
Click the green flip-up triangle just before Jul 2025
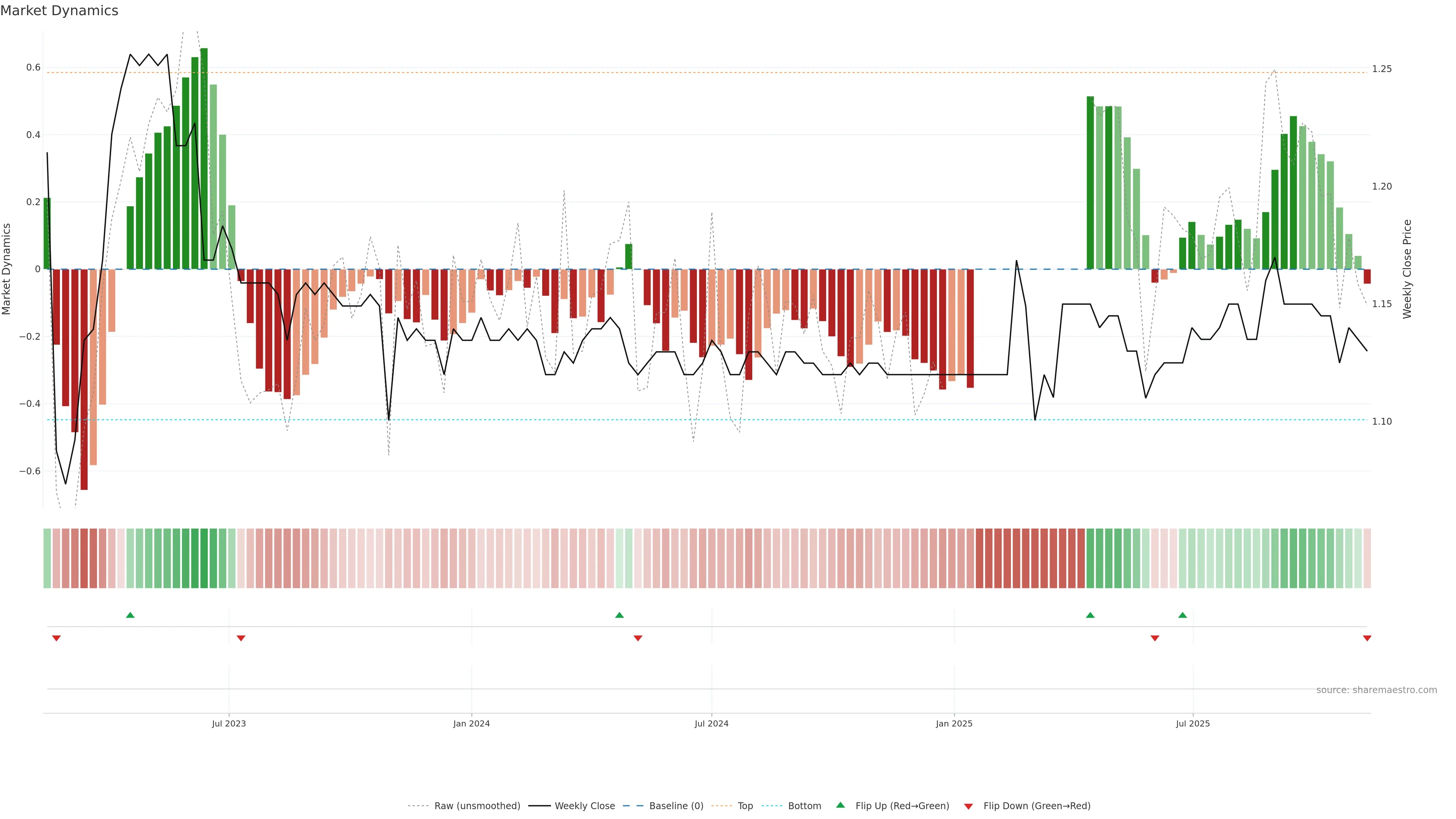click(1183, 615)
